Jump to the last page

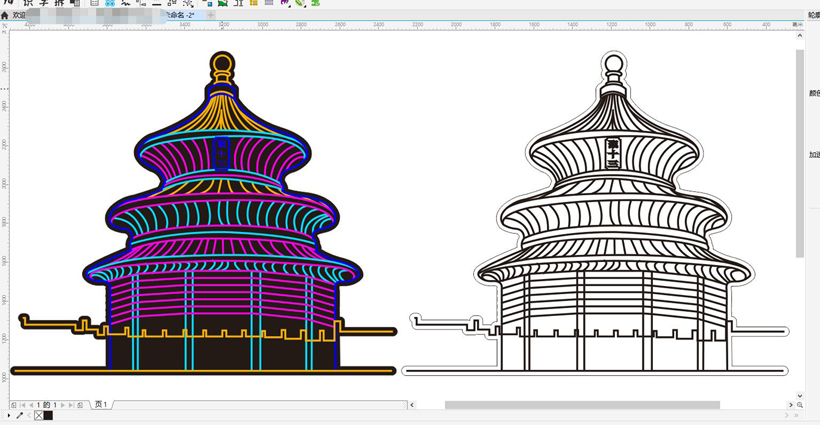coord(72,405)
